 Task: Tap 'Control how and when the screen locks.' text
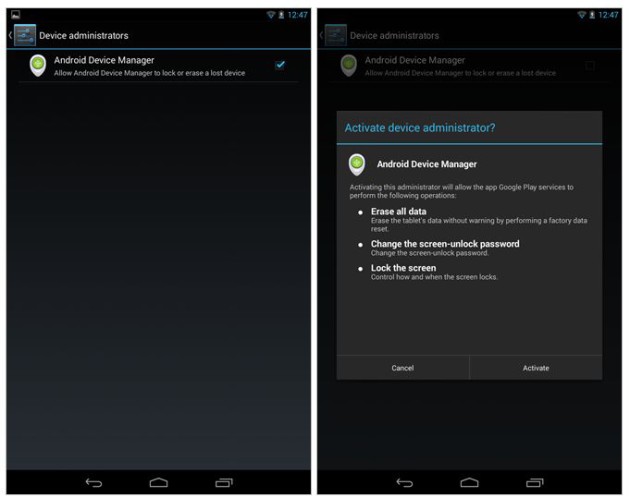click(434, 277)
